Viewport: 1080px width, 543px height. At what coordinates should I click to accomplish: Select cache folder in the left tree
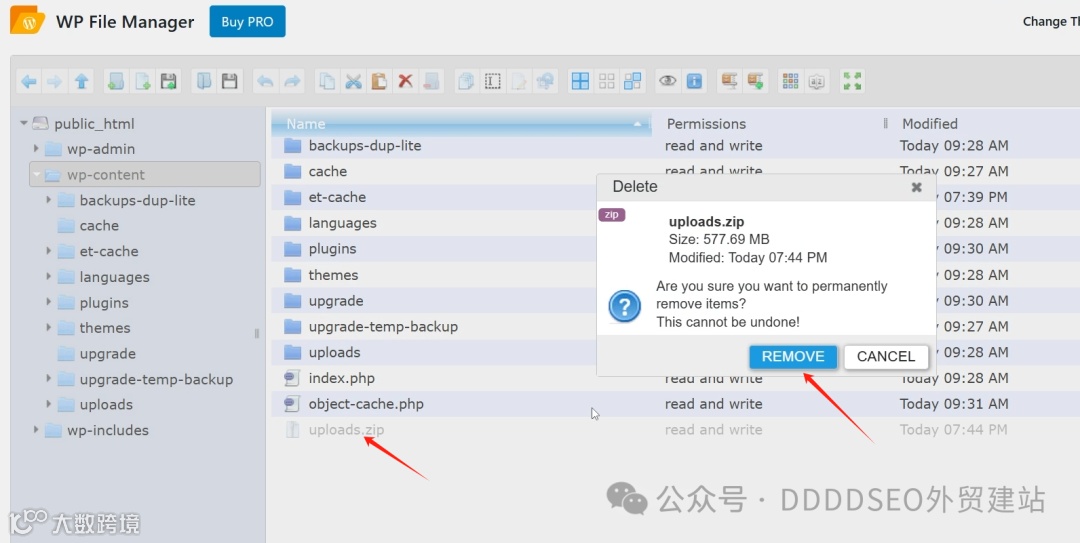99,225
